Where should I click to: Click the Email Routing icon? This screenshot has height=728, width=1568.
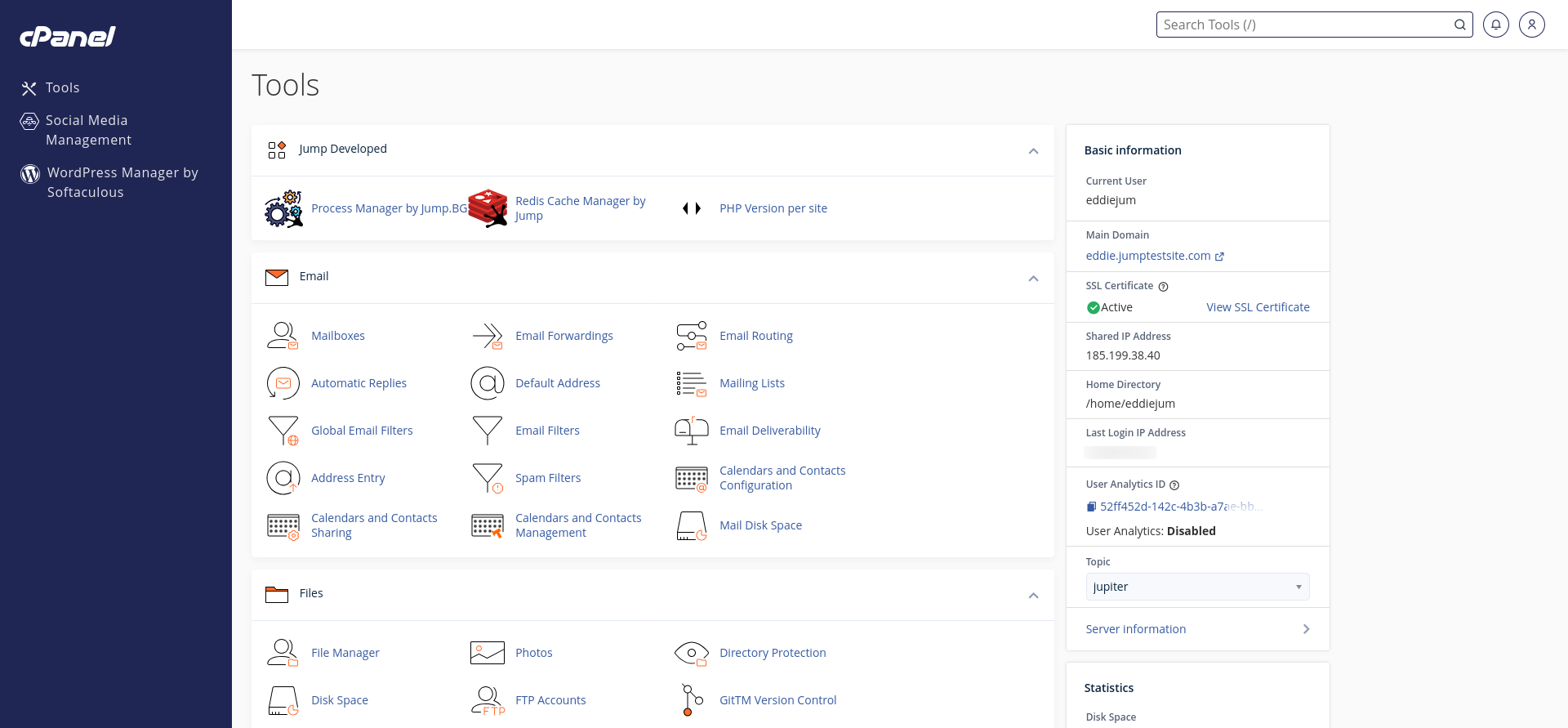click(692, 336)
